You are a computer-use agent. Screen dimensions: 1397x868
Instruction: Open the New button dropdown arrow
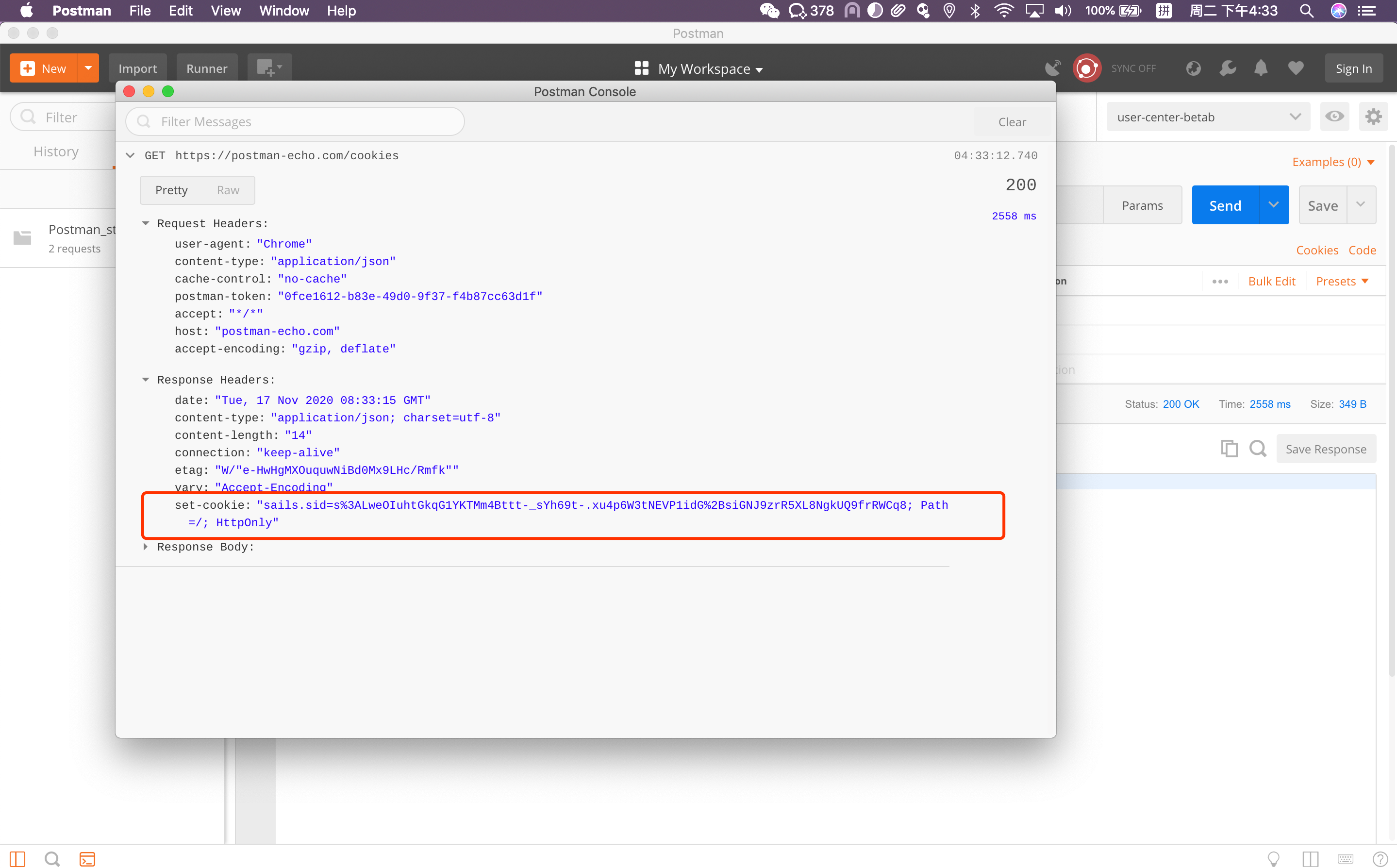[x=88, y=68]
